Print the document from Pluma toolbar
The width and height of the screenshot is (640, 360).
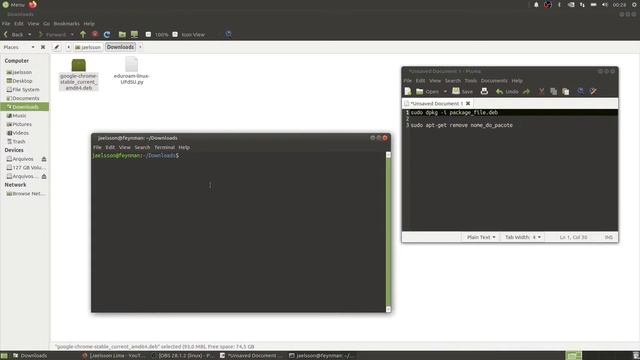[x=484, y=91]
